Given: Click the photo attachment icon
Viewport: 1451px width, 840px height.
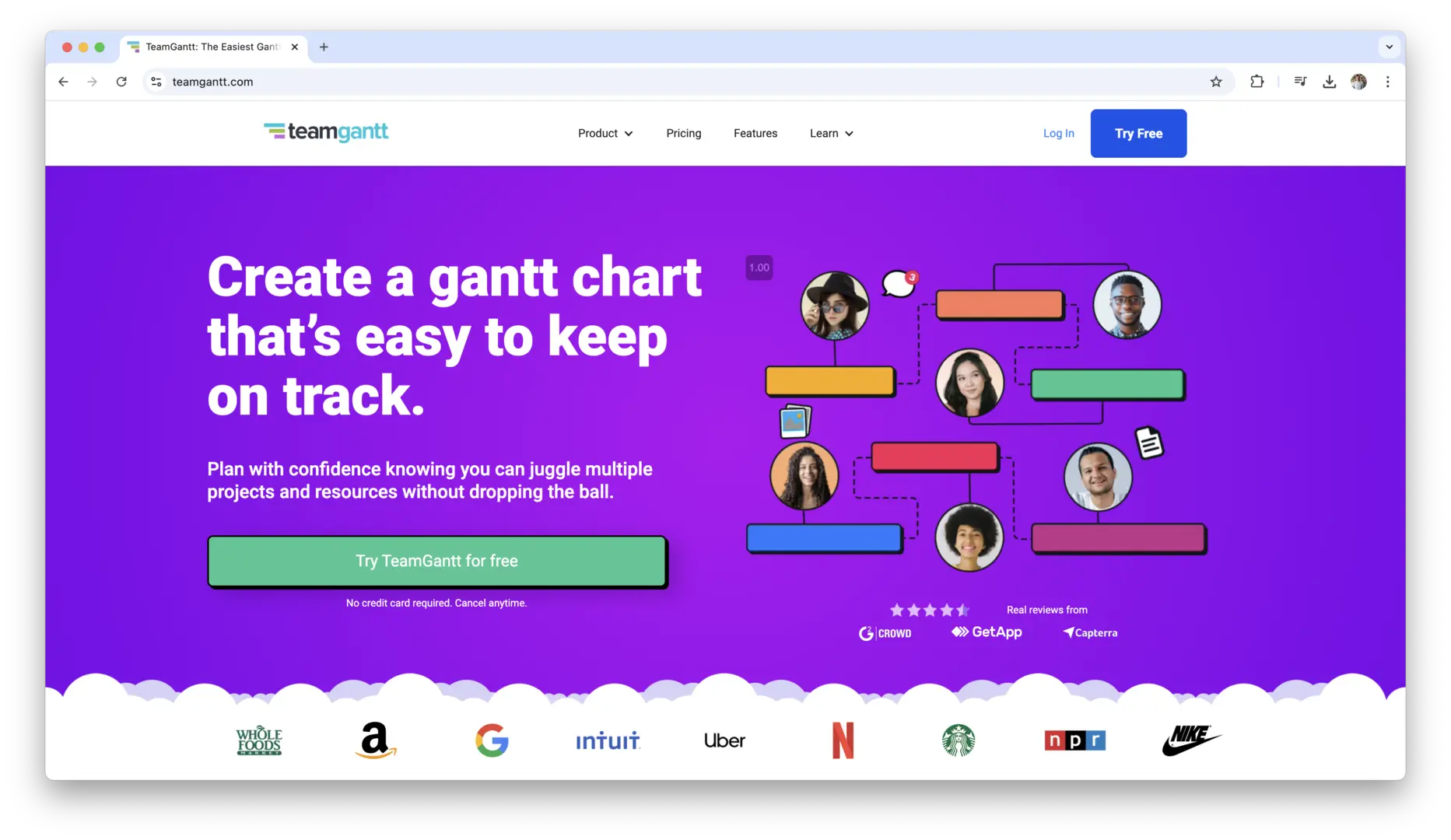Looking at the screenshot, I should (795, 422).
